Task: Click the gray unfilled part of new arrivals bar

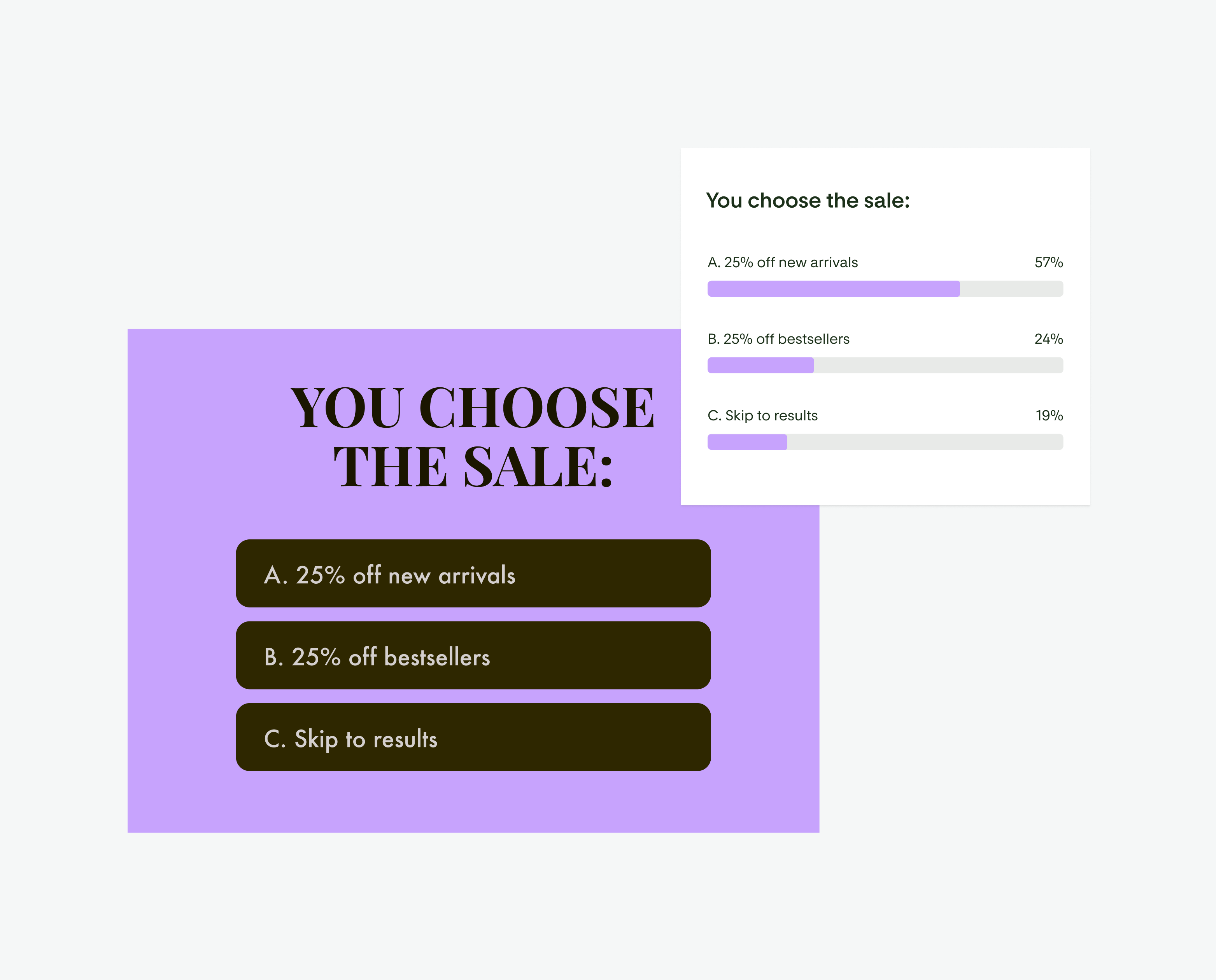Action: click(1011, 289)
